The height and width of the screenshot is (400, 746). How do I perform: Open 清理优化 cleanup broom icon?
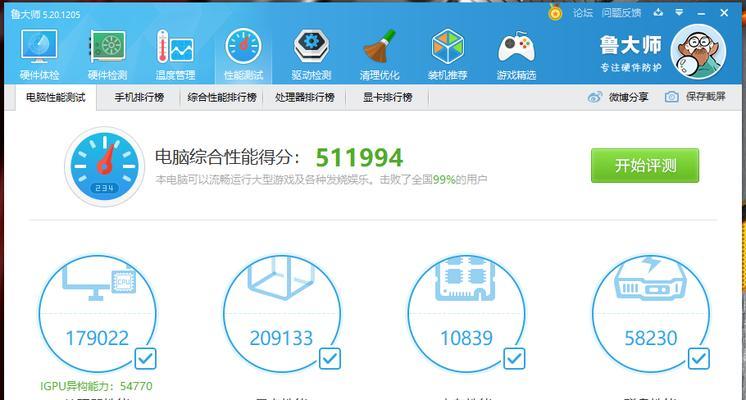tap(380, 47)
